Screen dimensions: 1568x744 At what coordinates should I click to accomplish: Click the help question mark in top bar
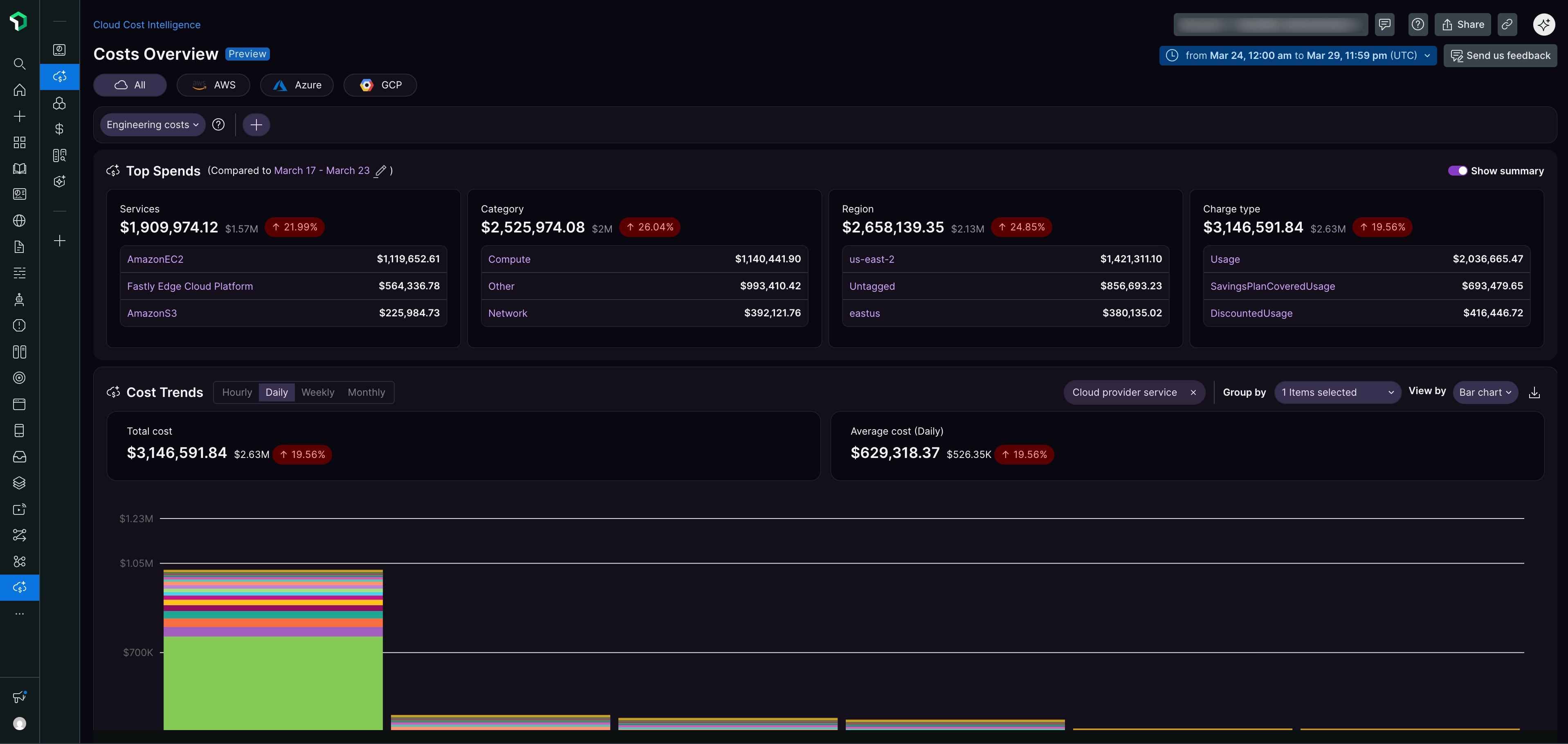(1418, 25)
